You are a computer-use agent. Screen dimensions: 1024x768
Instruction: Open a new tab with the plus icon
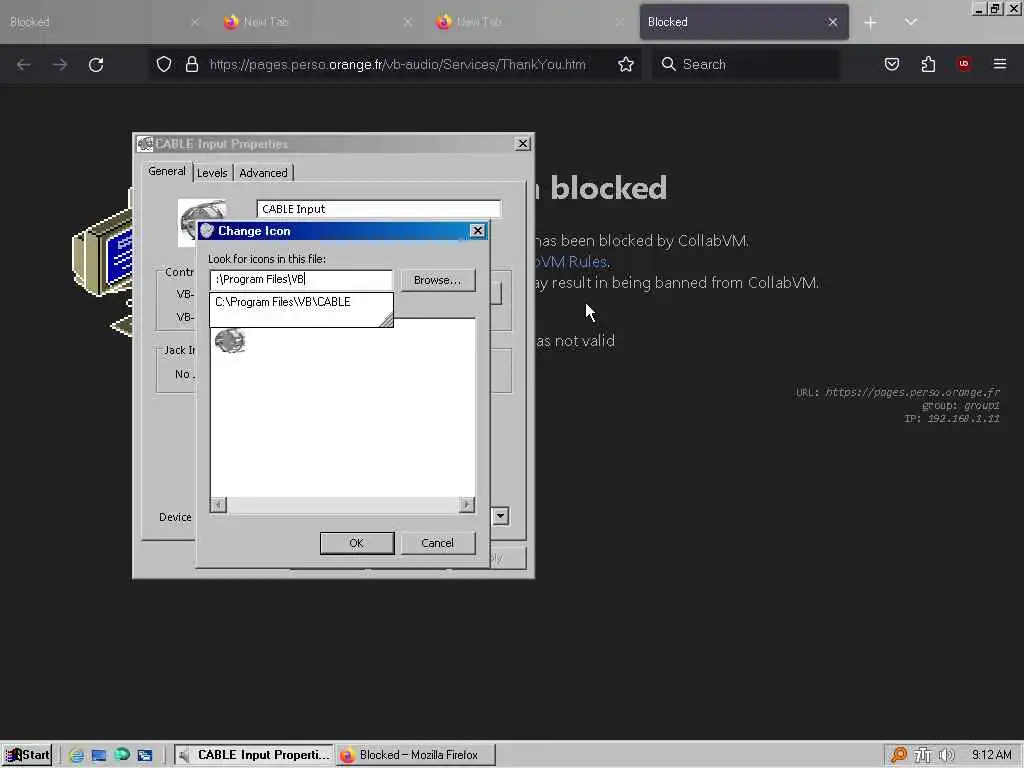pos(870,23)
